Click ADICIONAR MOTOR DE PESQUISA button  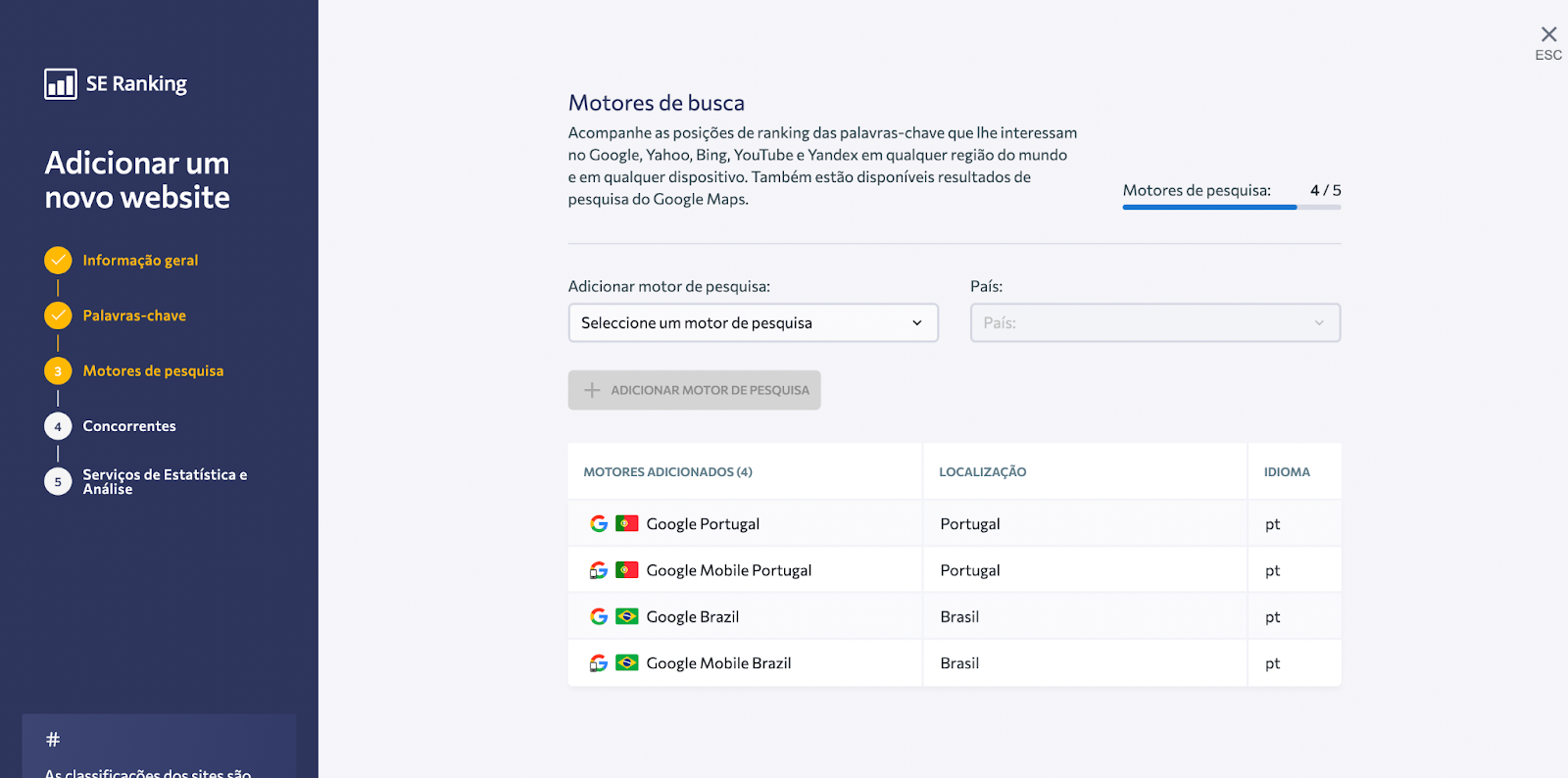click(694, 390)
